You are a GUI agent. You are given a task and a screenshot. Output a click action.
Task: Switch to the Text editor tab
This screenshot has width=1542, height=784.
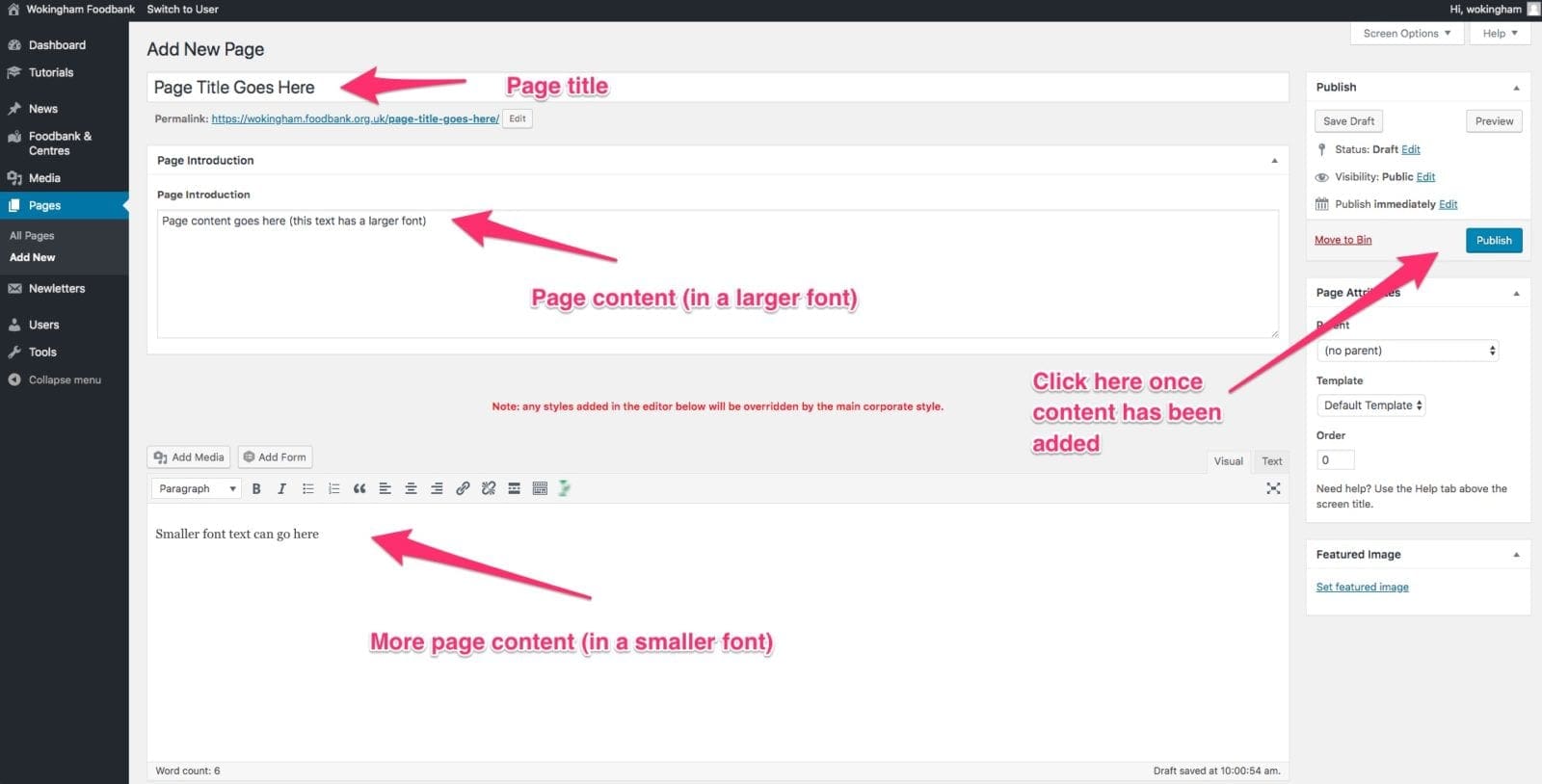[x=1272, y=461]
